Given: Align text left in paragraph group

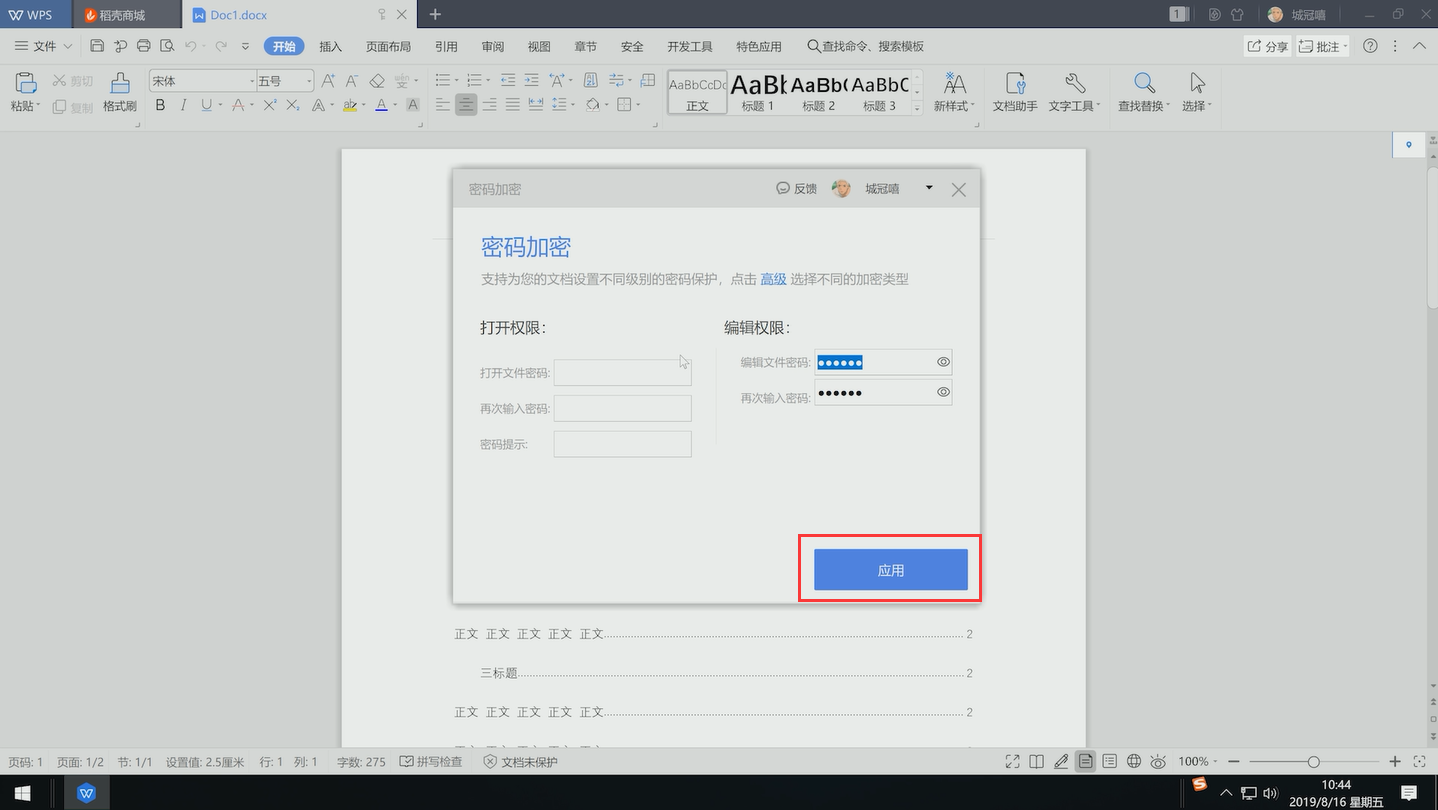Looking at the screenshot, I should click(x=443, y=105).
